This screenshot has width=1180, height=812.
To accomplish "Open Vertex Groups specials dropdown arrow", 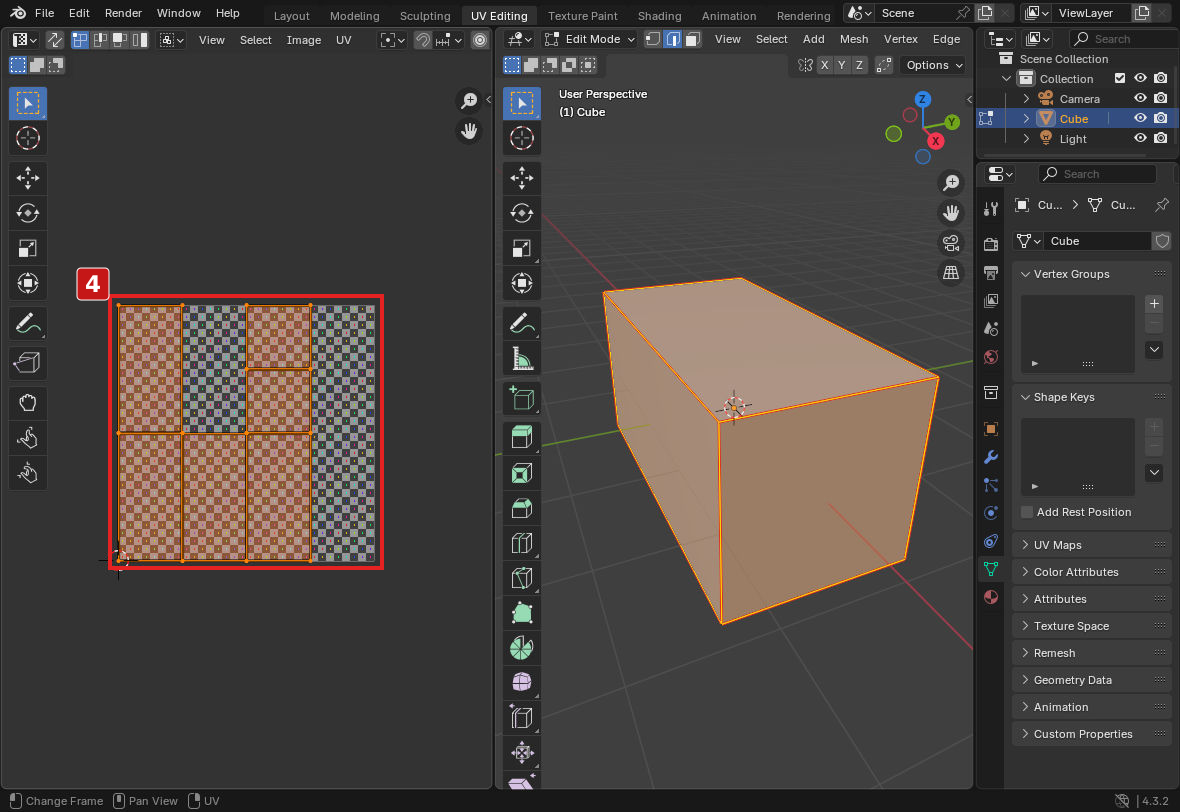I will (x=1154, y=349).
